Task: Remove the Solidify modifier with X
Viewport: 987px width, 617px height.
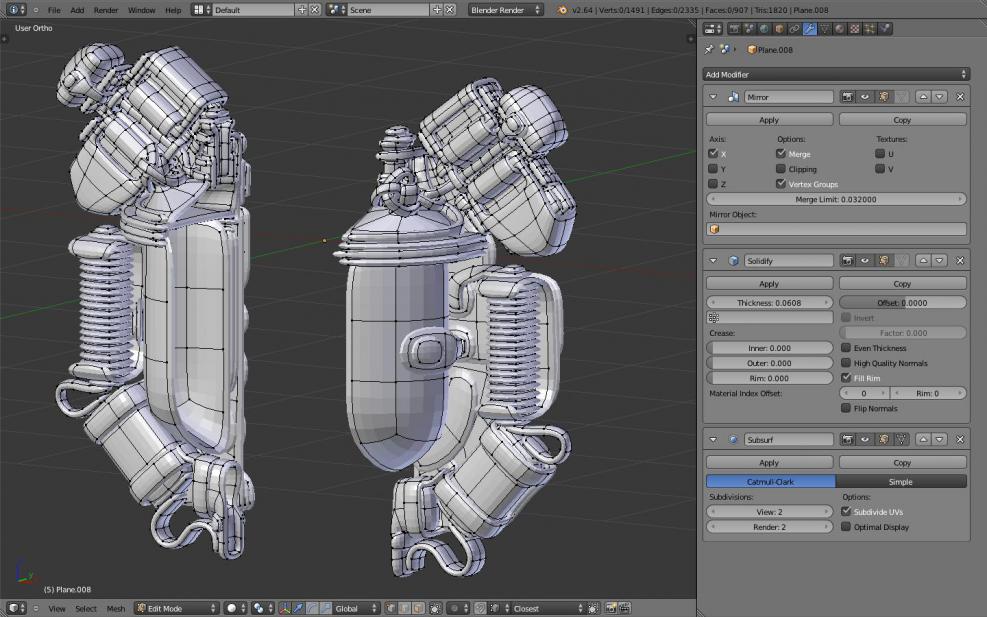Action: coord(960,261)
